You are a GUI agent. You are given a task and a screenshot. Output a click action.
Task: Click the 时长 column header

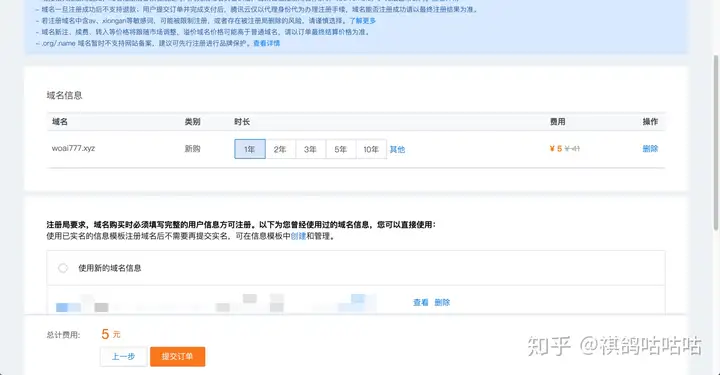[242, 122]
